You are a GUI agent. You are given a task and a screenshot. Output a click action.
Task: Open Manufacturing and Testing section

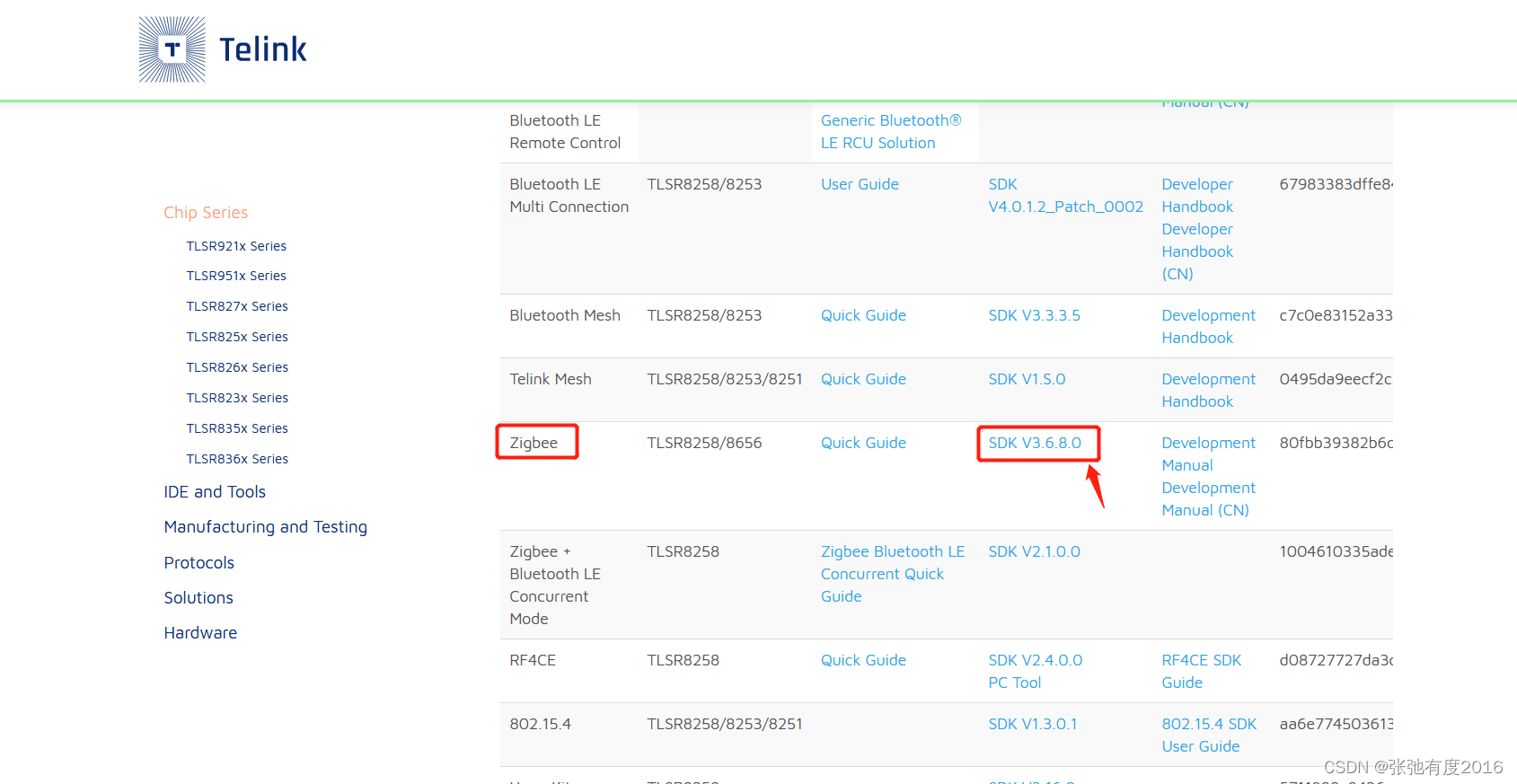click(266, 527)
